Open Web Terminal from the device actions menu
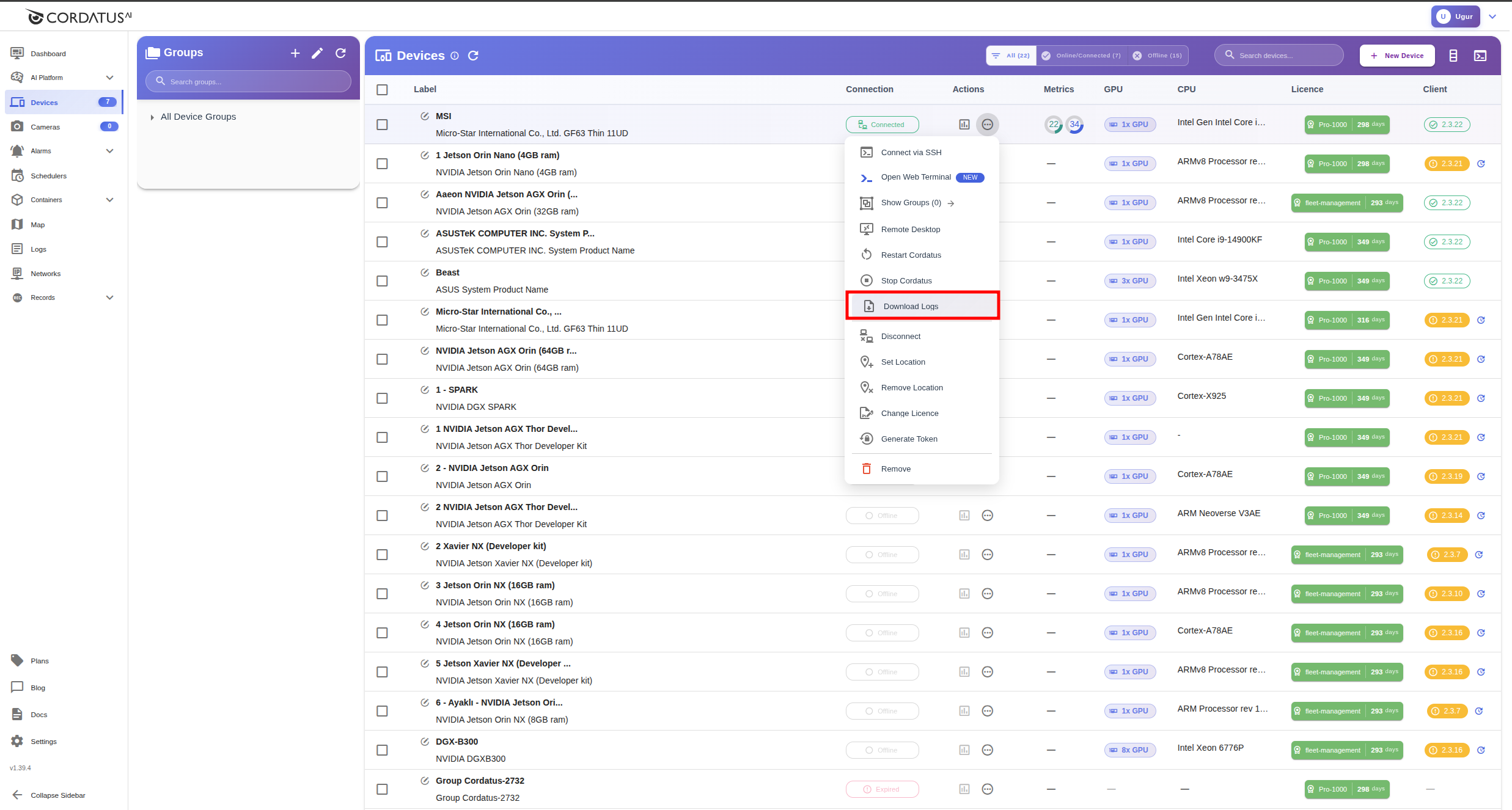 pyautogui.click(x=916, y=178)
